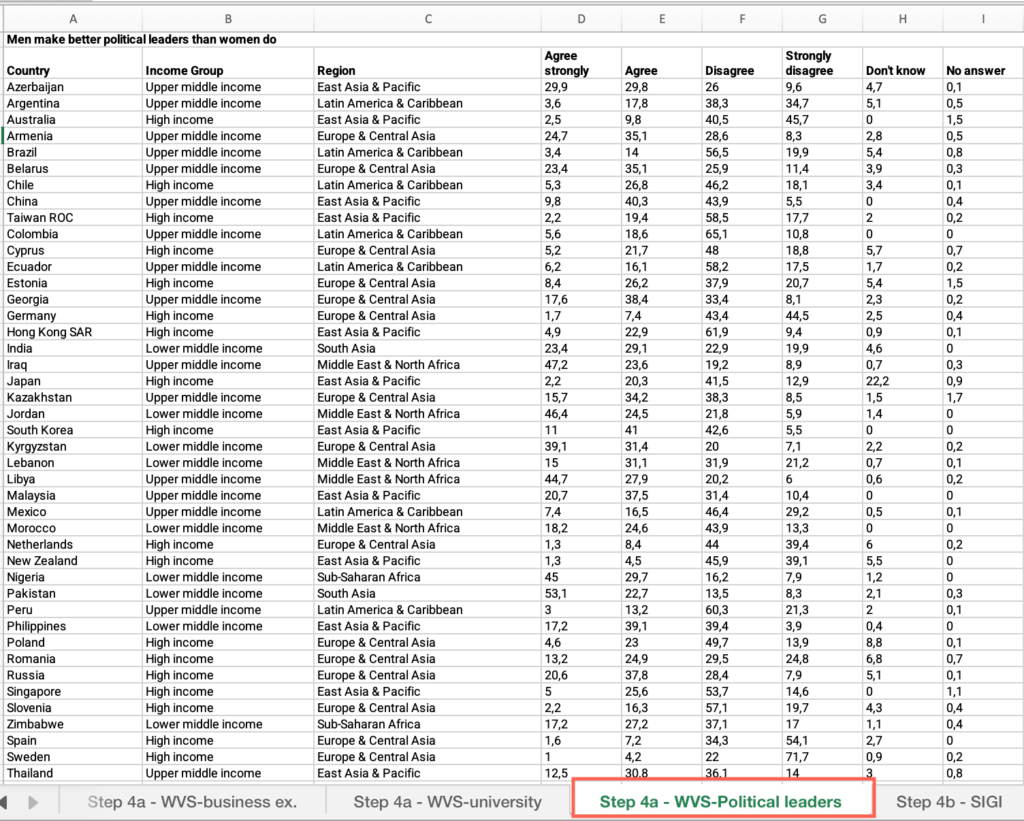The height and width of the screenshot is (821, 1024).
Task: Select column D header
Action: tap(581, 19)
